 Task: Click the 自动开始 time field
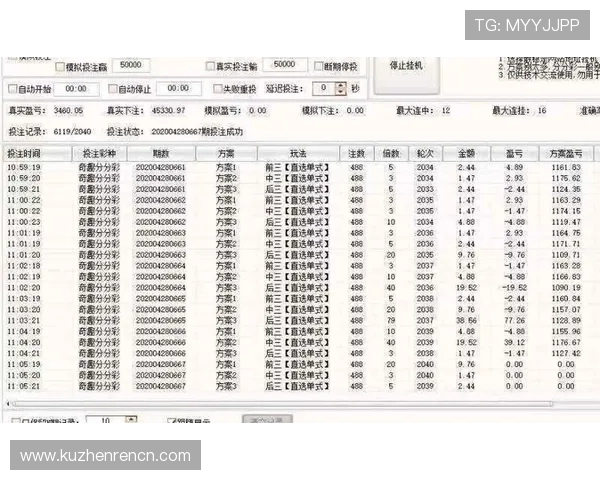tap(76, 89)
